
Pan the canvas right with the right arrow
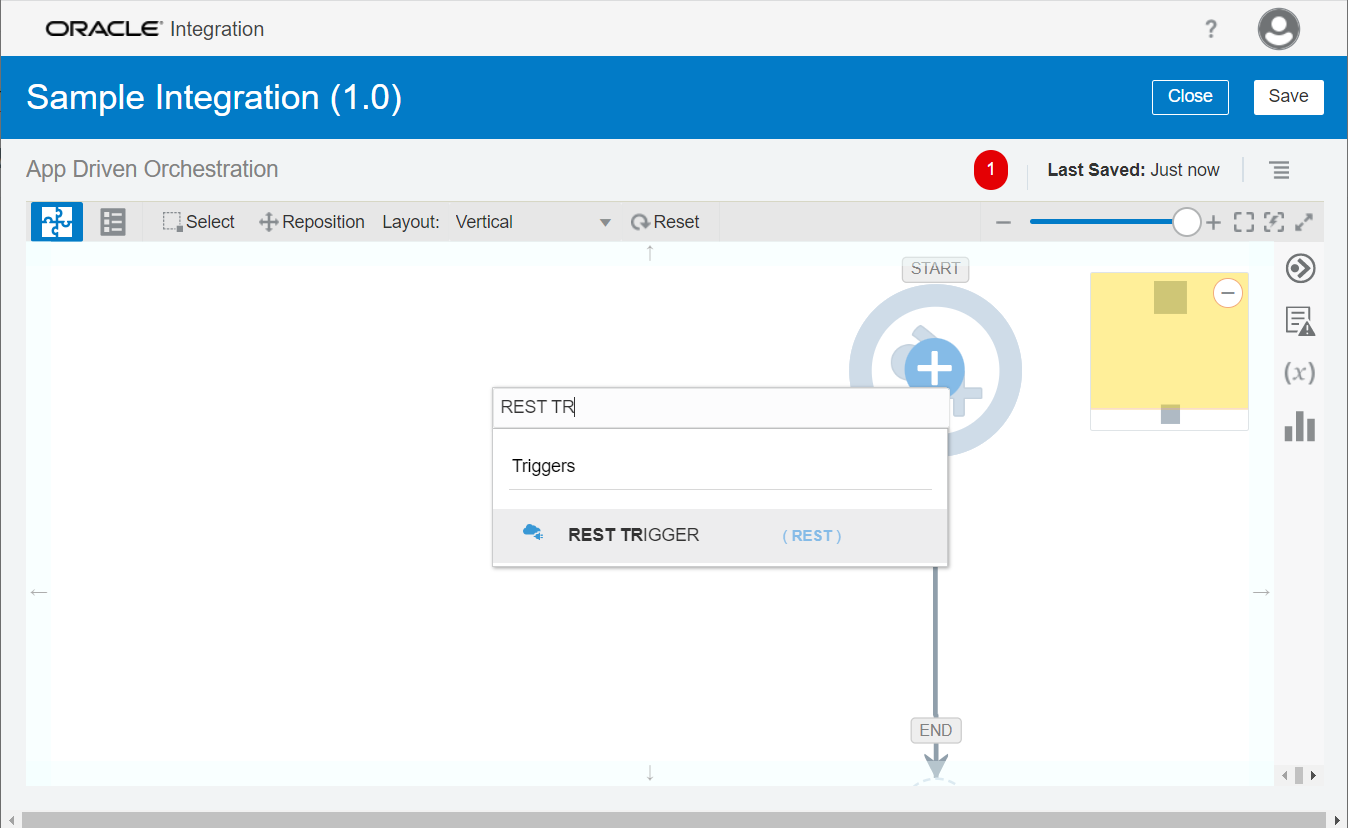(x=1262, y=592)
